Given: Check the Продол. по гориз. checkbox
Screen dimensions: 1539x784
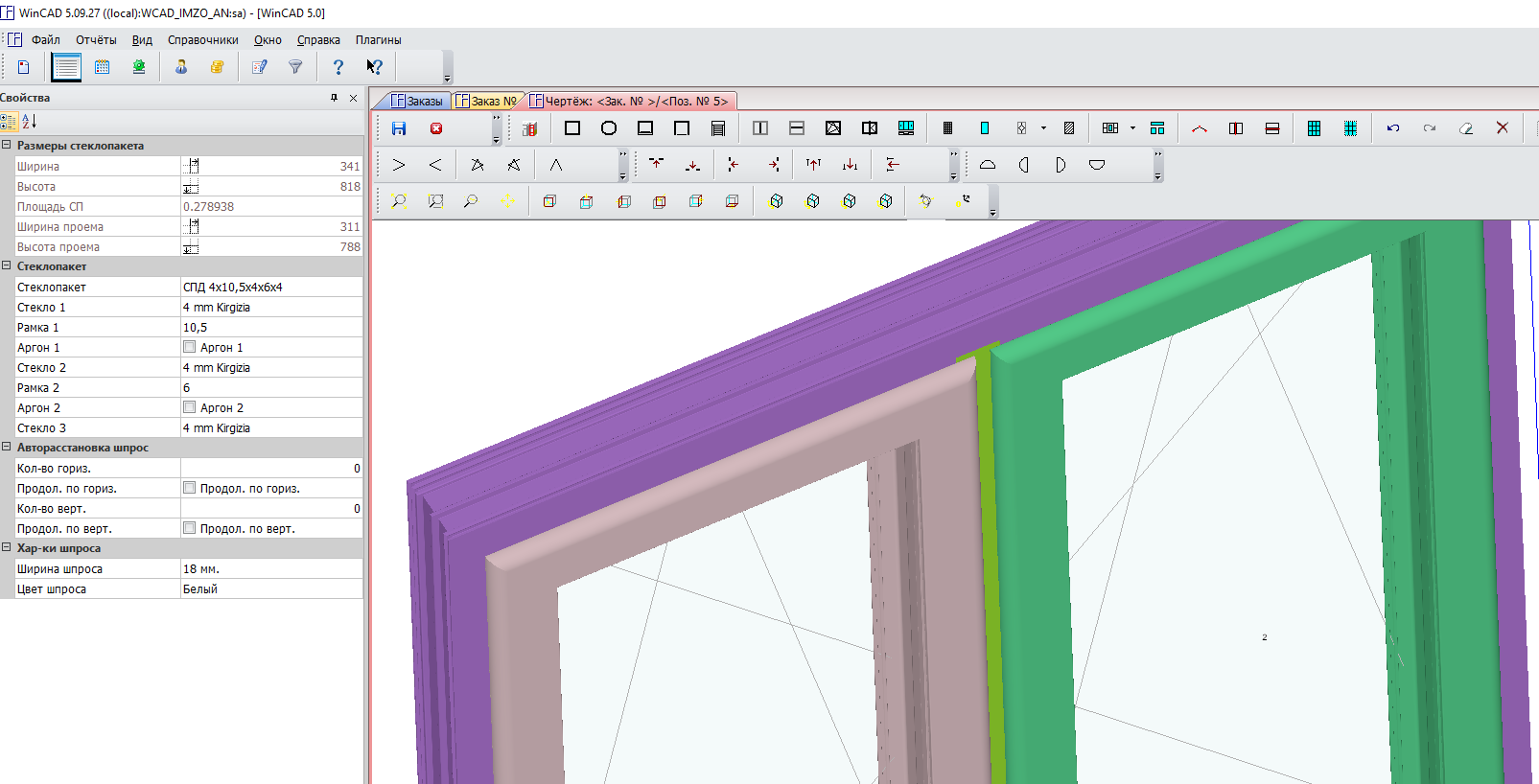Looking at the screenshot, I should 189,488.
